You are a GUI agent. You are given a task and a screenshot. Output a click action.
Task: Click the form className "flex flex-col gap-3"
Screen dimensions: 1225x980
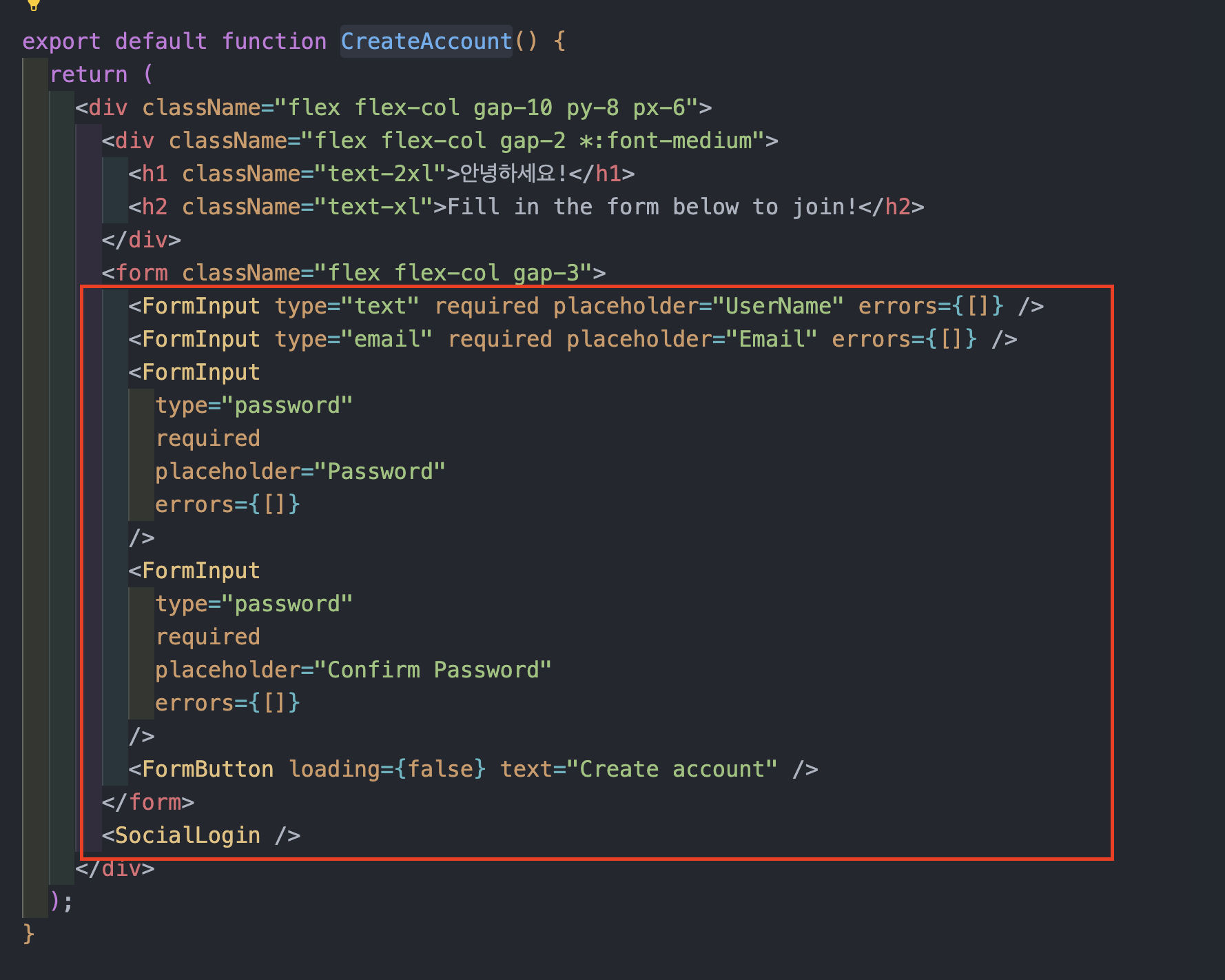(453, 273)
